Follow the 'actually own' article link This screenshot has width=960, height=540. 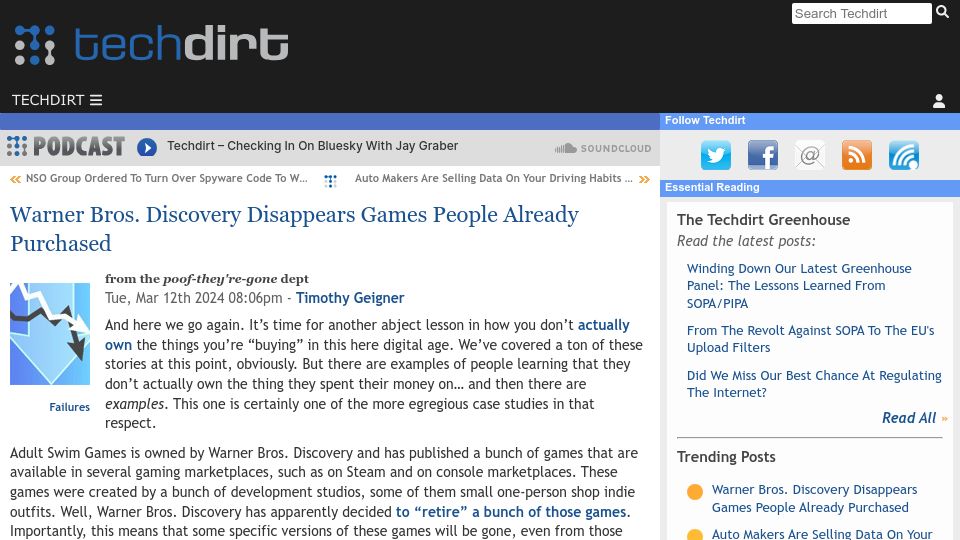(603, 325)
